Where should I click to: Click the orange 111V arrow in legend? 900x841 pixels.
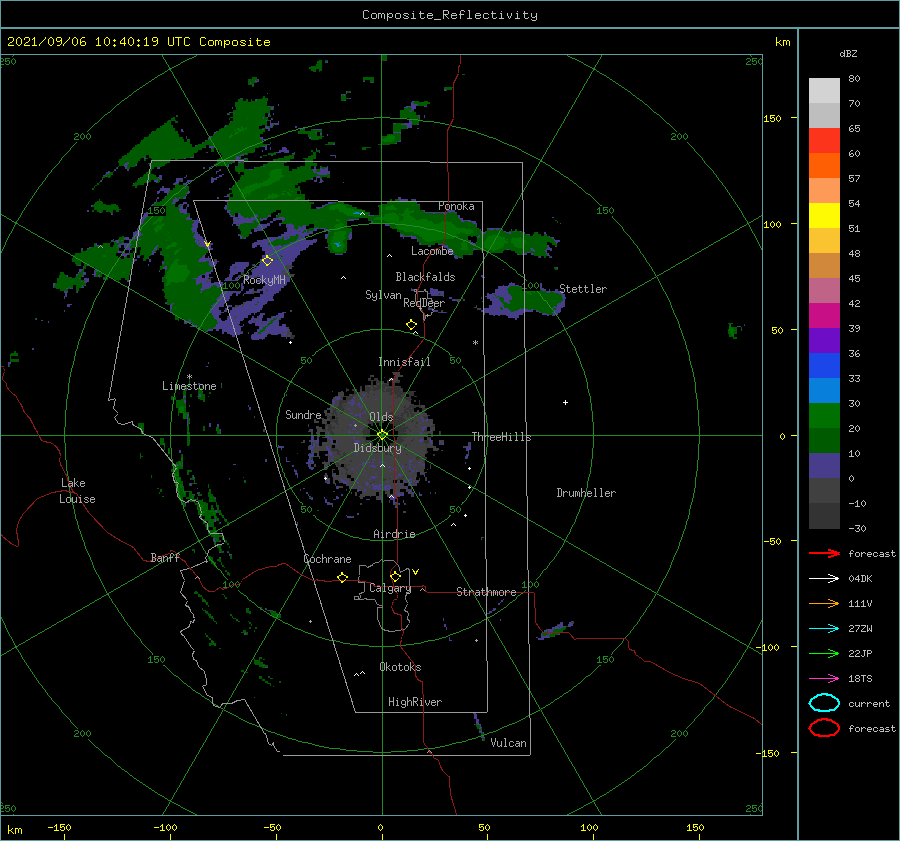coord(824,603)
